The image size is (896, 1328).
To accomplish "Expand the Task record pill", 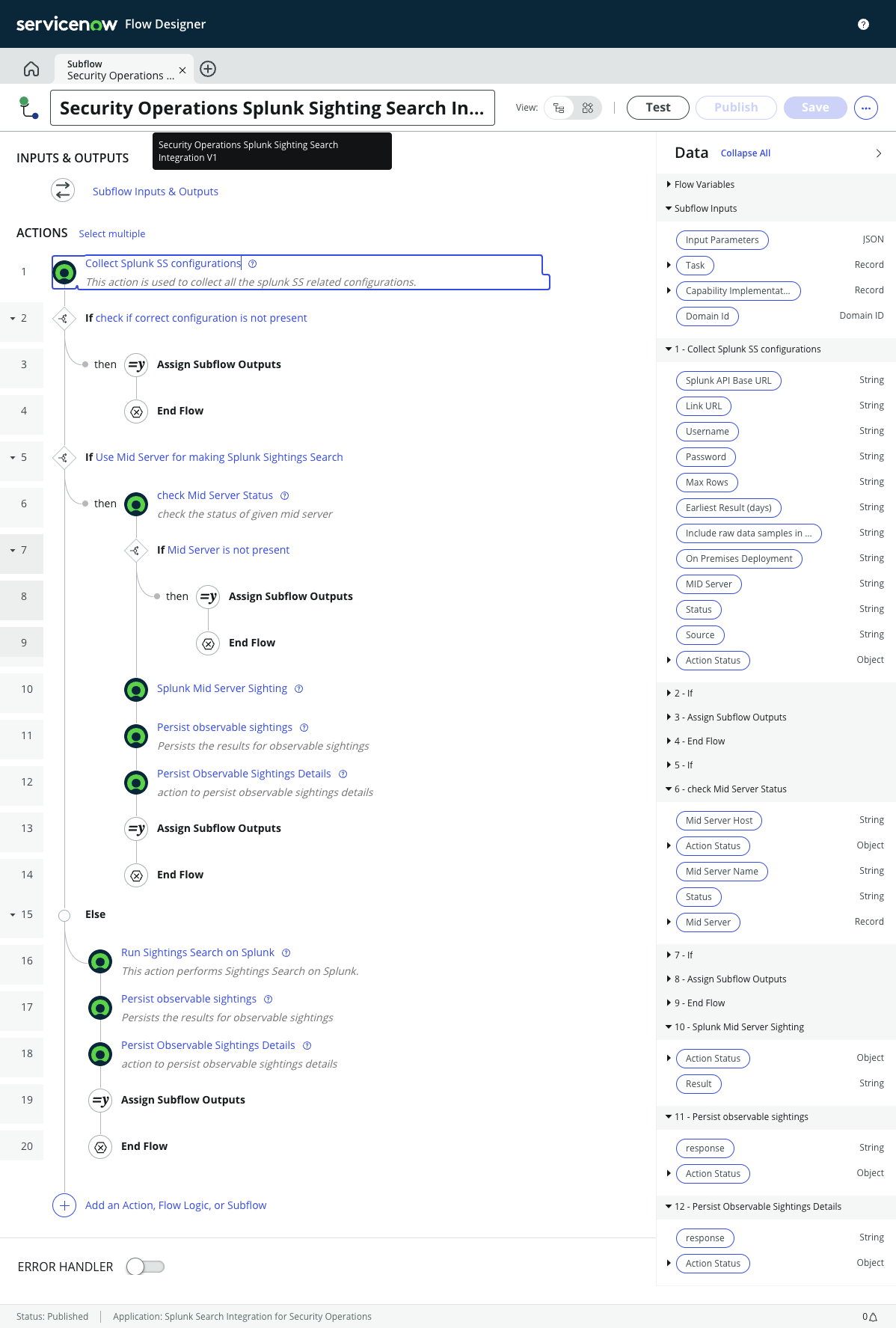I will point(669,265).
